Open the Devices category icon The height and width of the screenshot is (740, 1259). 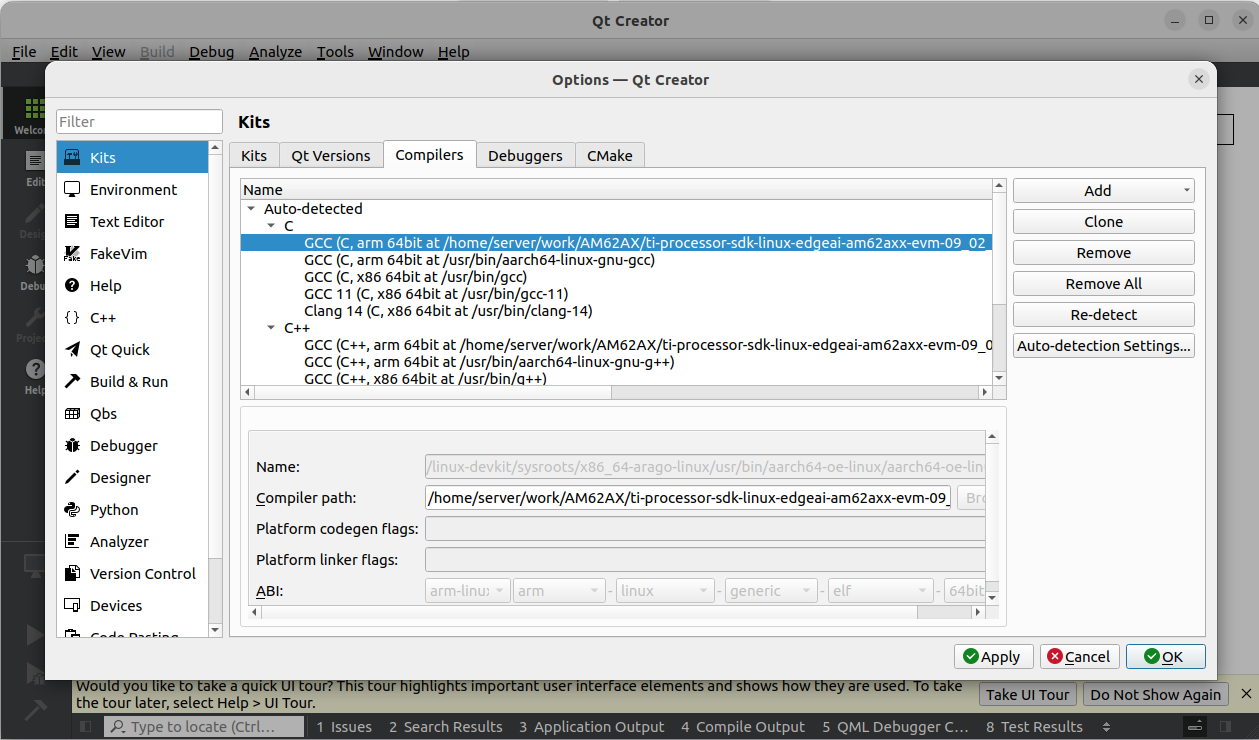pyautogui.click(x=72, y=606)
